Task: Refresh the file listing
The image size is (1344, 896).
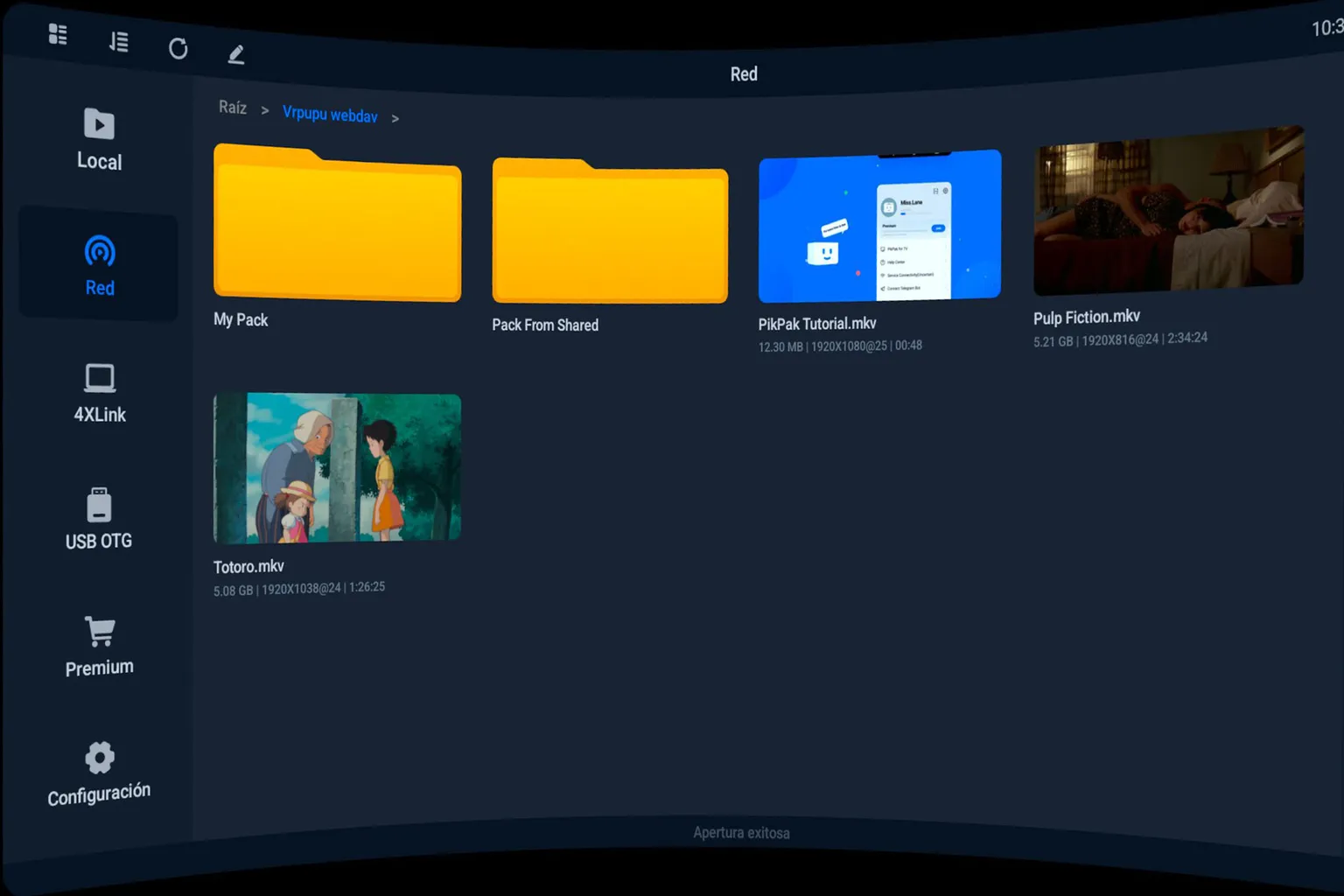Action: (x=178, y=48)
